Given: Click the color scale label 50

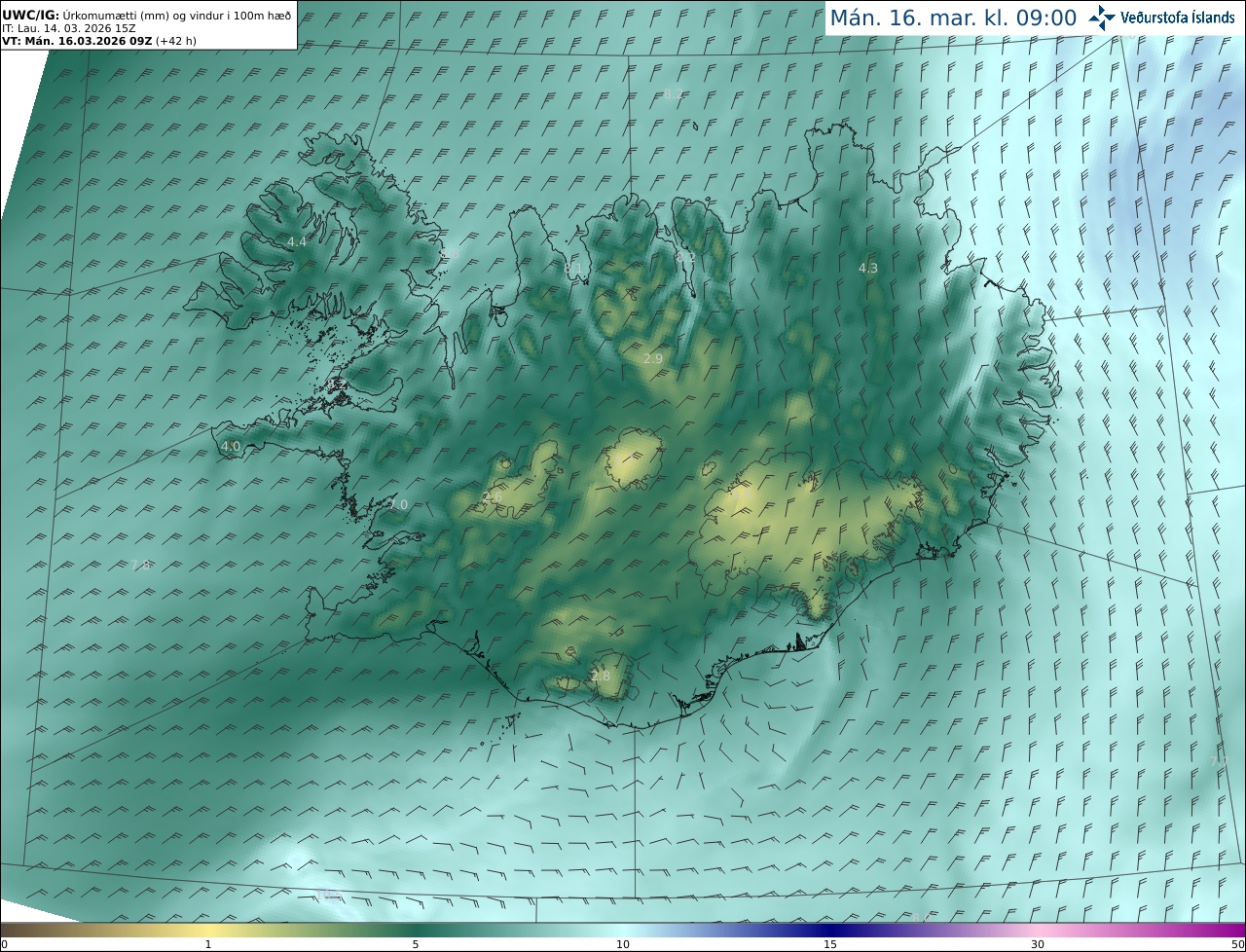Looking at the screenshot, I should point(1238,944).
